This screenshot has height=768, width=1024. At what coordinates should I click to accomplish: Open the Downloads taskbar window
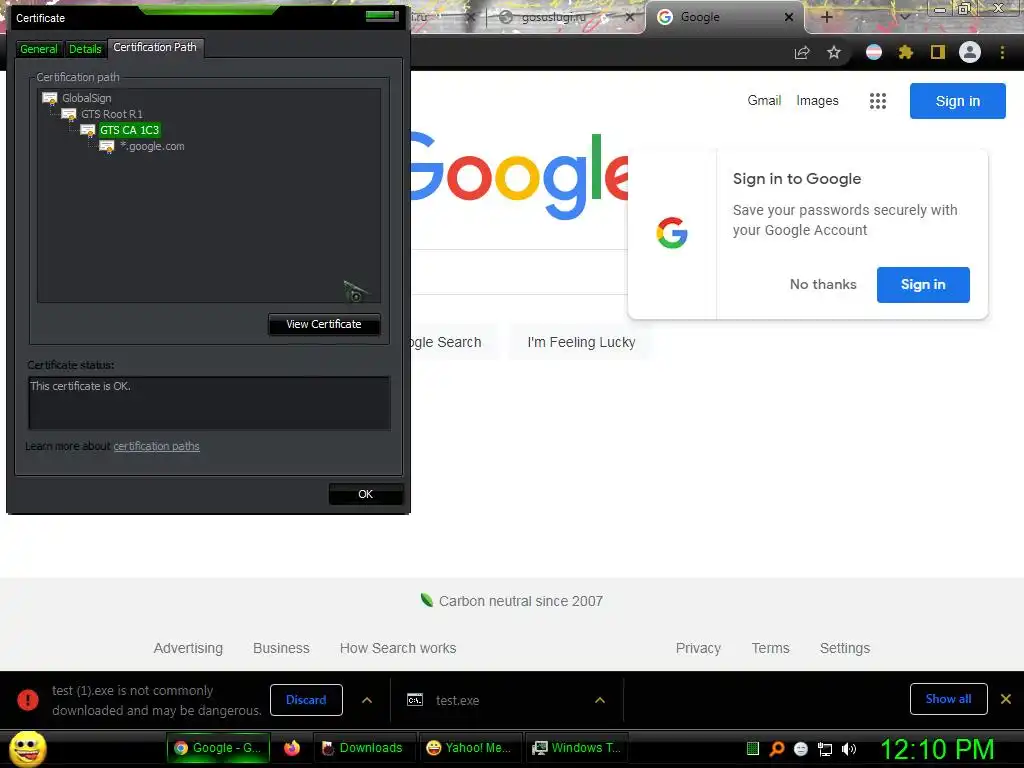click(x=363, y=748)
